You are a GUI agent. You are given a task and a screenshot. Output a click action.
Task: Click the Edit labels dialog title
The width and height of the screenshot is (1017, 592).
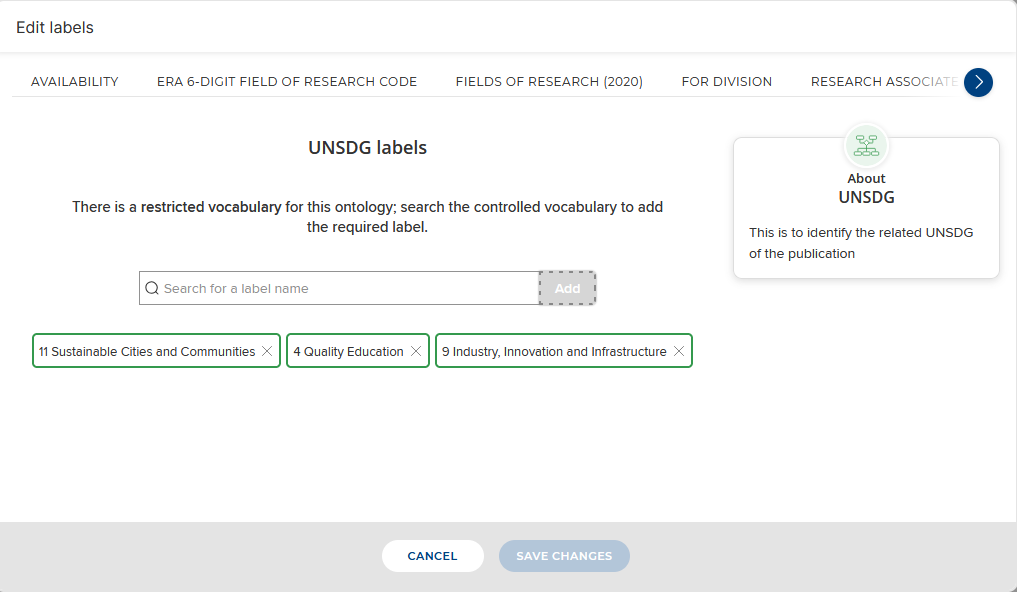pyautogui.click(x=55, y=28)
